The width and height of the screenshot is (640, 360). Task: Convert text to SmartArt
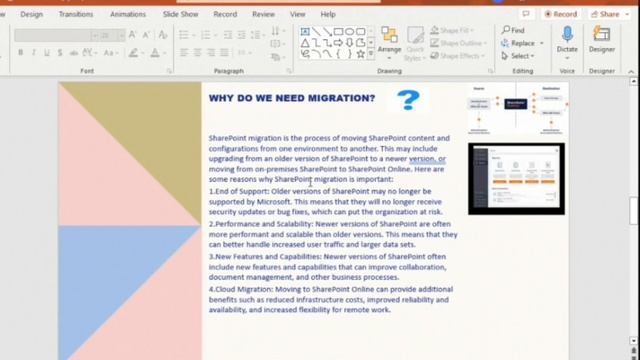[278, 57]
